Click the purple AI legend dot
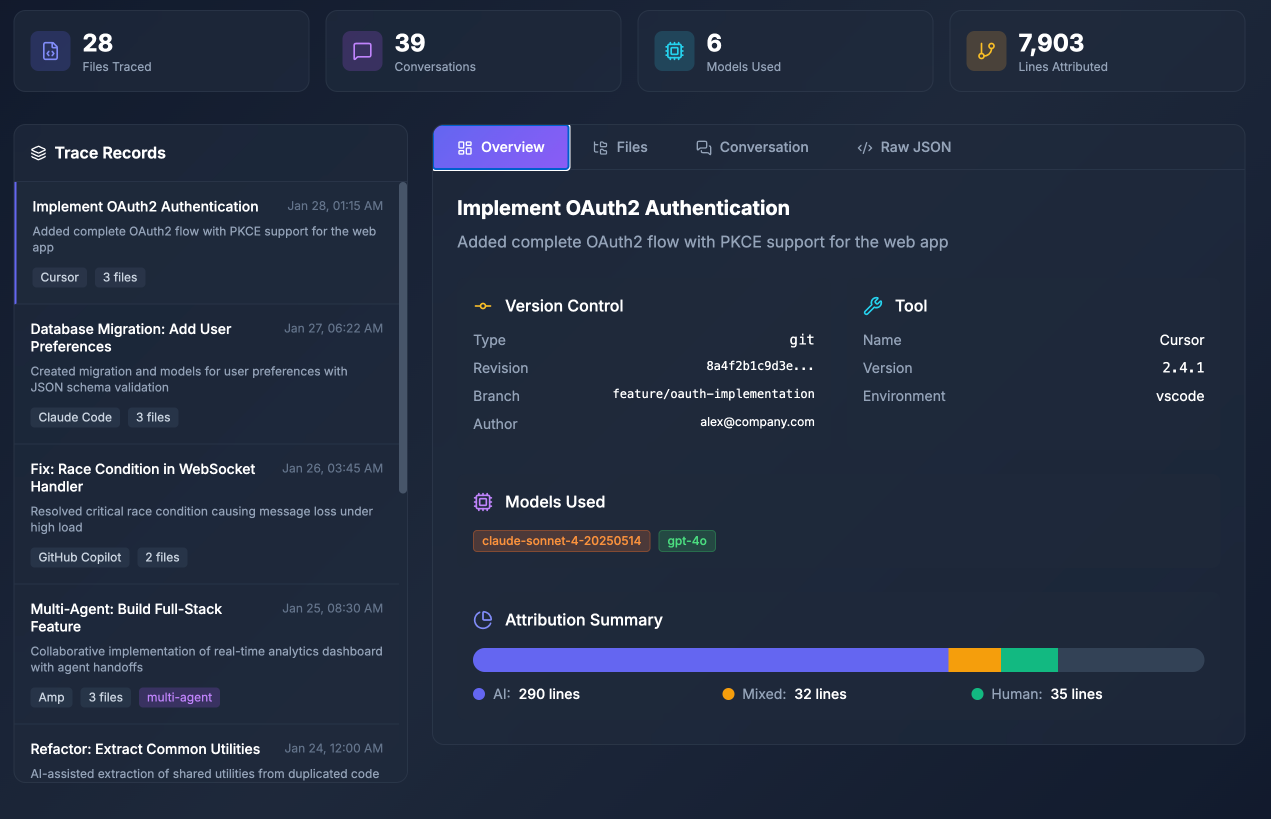 coord(479,694)
